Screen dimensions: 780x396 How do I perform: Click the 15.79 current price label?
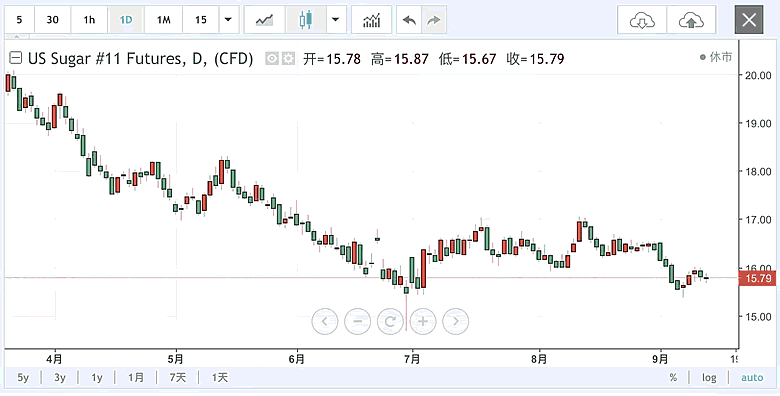(x=759, y=279)
